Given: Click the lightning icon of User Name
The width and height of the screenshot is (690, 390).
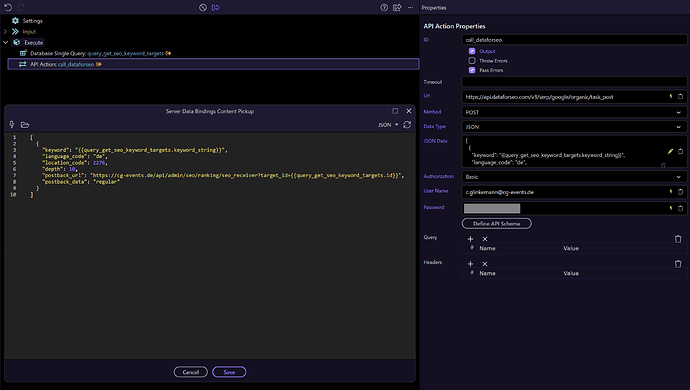Looking at the screenshot, I should click(x=671, y=191).
